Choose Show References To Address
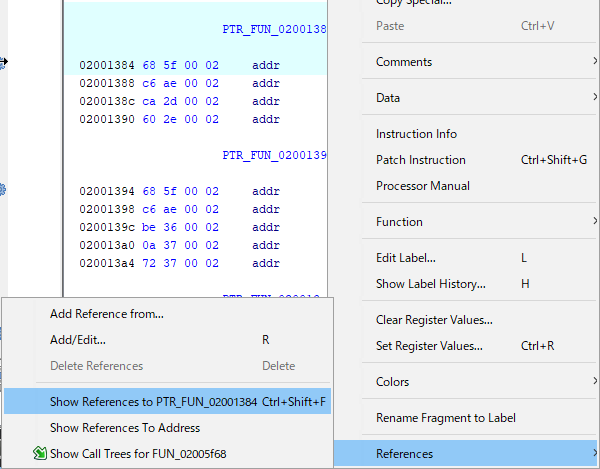Image resolution: width=600 pixels, height=469 pixels. click(167, 427)
